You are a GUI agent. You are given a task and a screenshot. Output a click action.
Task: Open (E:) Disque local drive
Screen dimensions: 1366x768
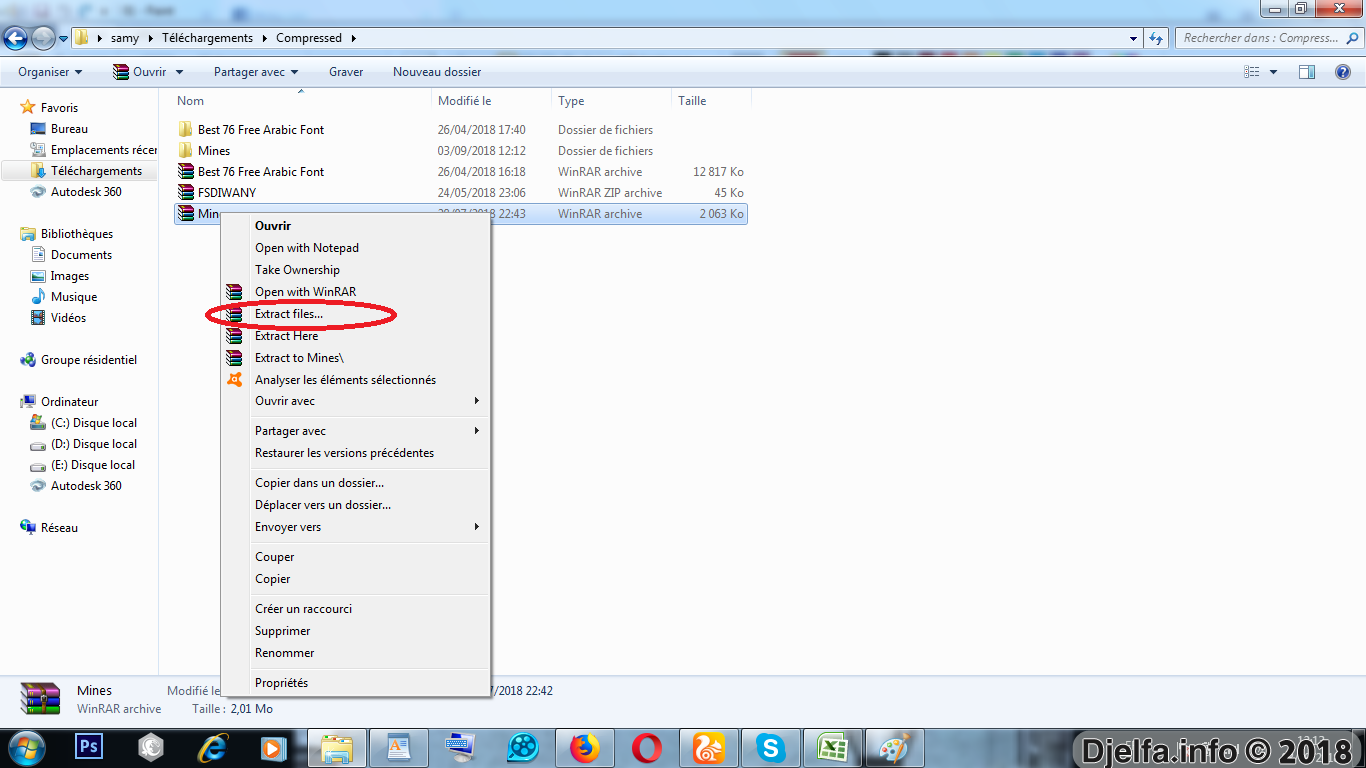(x=93, y=465)
